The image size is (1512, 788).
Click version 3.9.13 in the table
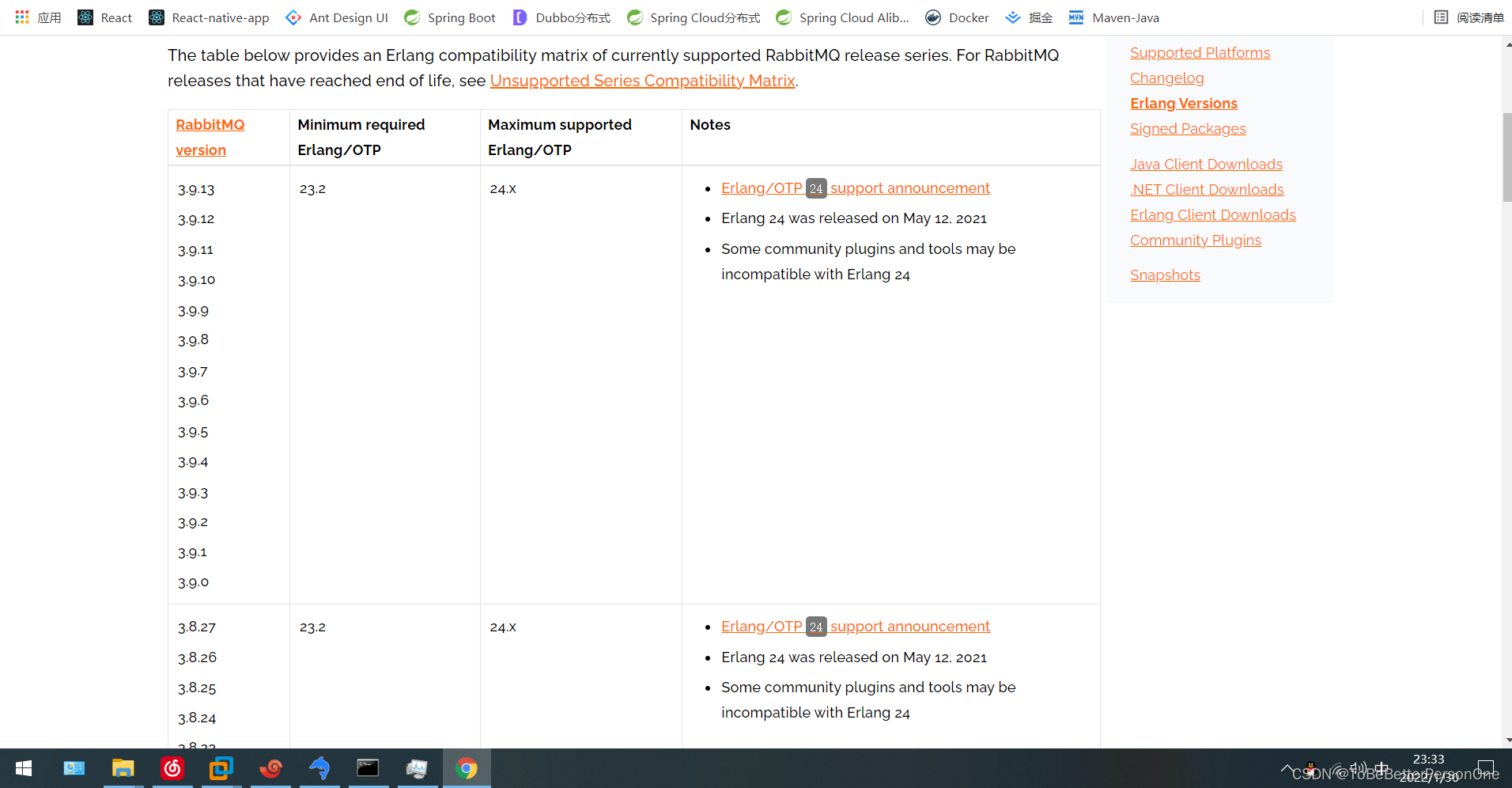click(196, 189)
